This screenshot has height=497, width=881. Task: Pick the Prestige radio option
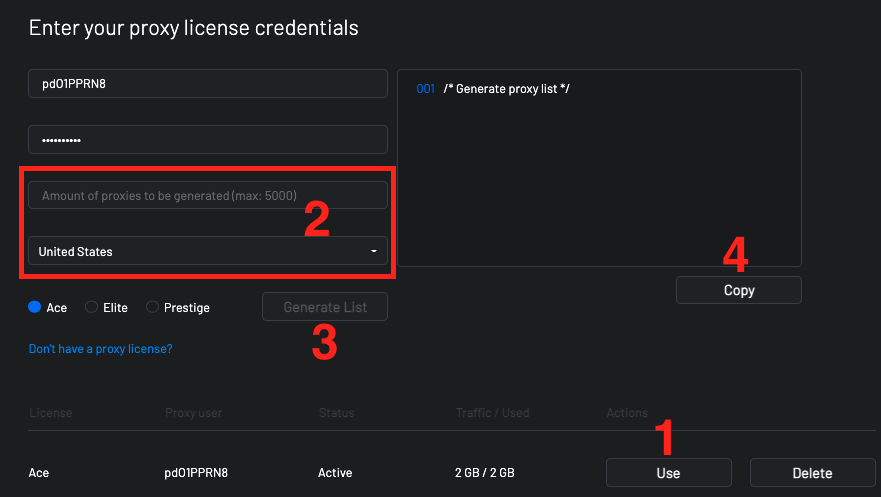click(152, 307)
